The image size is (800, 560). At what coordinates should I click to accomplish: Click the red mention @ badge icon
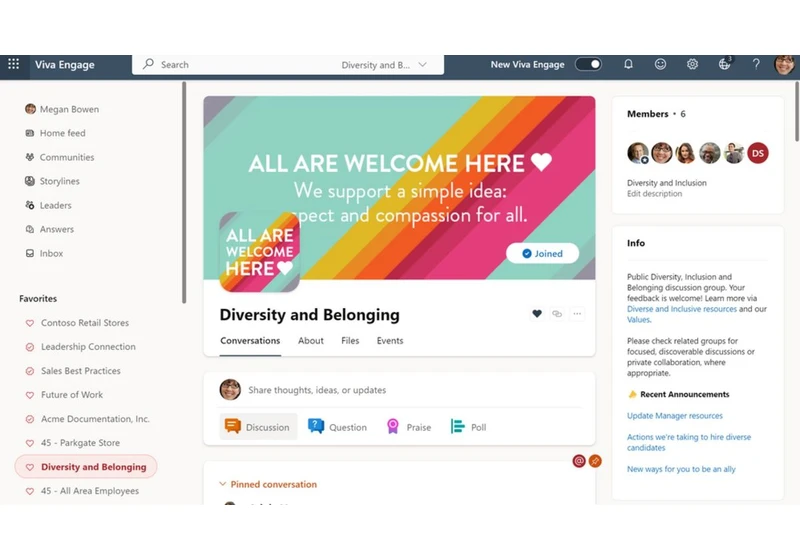tap(579, 461)
